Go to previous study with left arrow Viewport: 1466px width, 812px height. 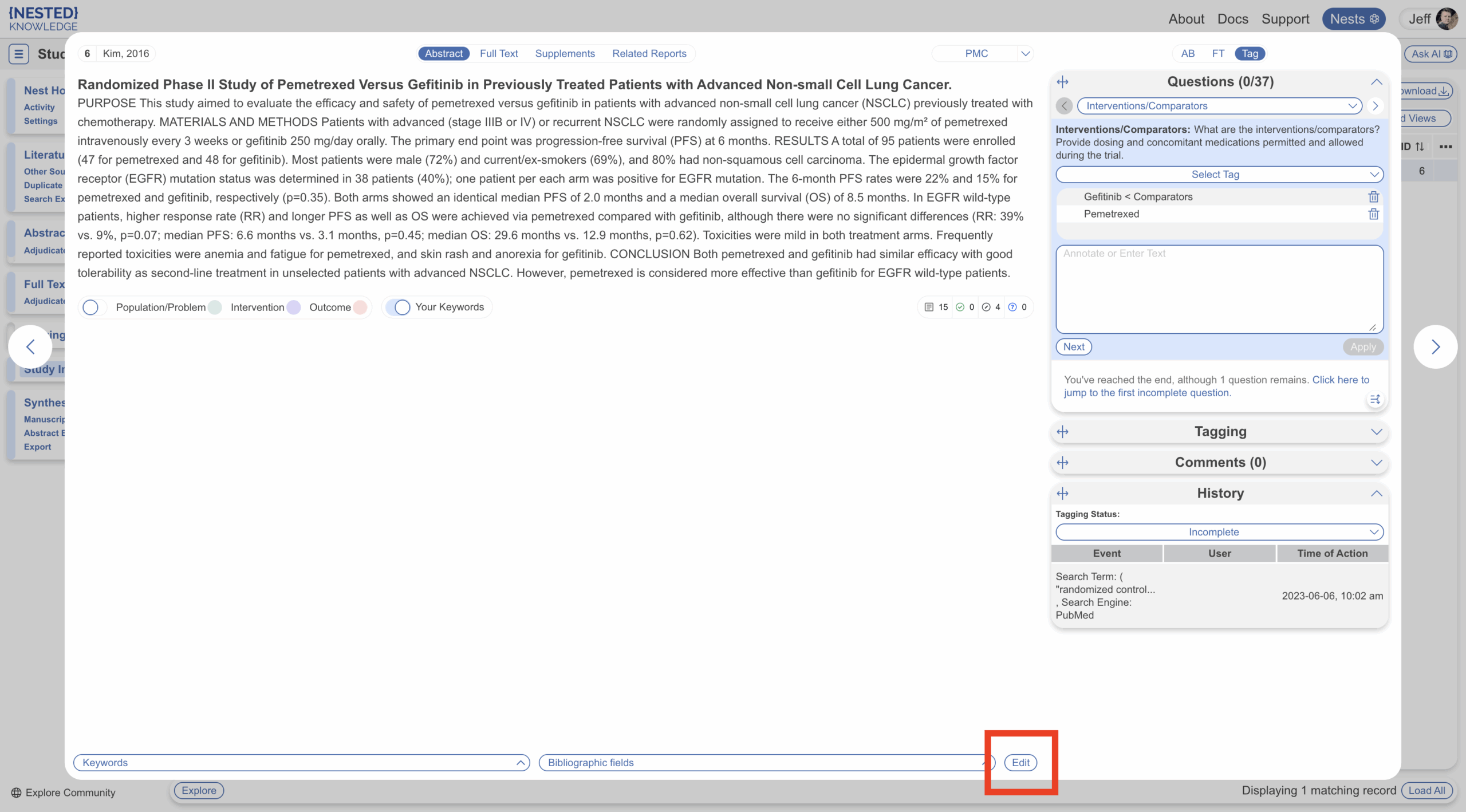30,346
